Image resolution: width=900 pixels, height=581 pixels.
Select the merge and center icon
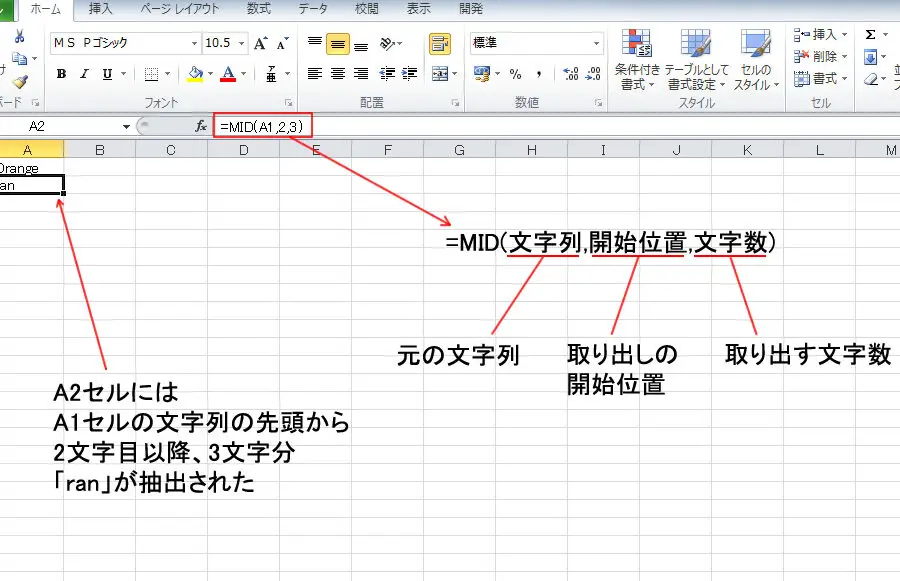click(439, 74)
